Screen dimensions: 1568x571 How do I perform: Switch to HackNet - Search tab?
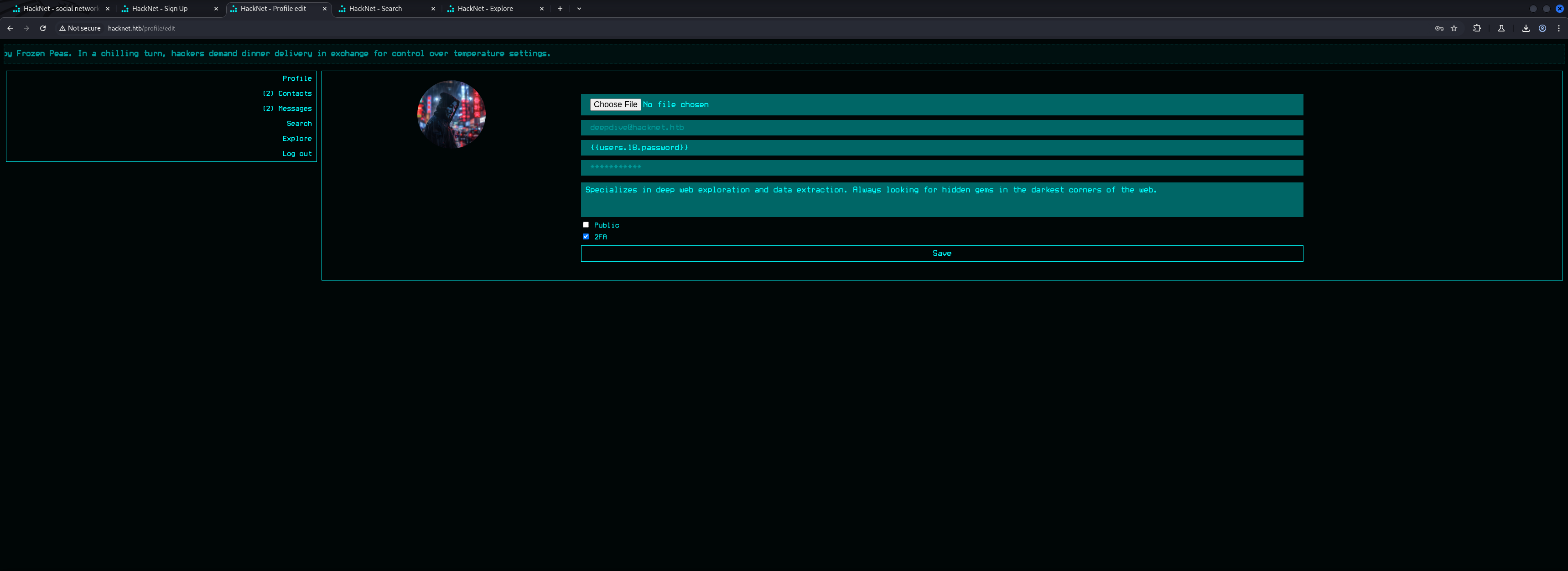[x=375, y=9]
